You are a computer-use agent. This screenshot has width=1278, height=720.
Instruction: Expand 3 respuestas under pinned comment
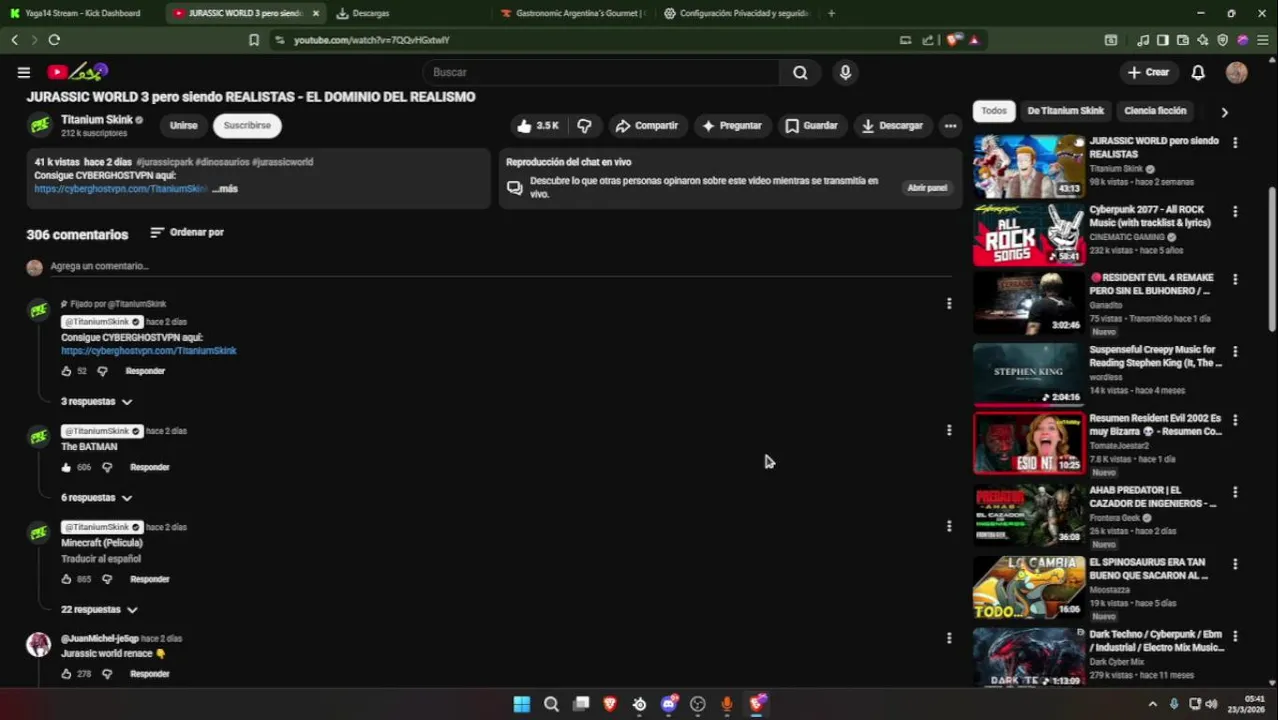coord(96,401)
